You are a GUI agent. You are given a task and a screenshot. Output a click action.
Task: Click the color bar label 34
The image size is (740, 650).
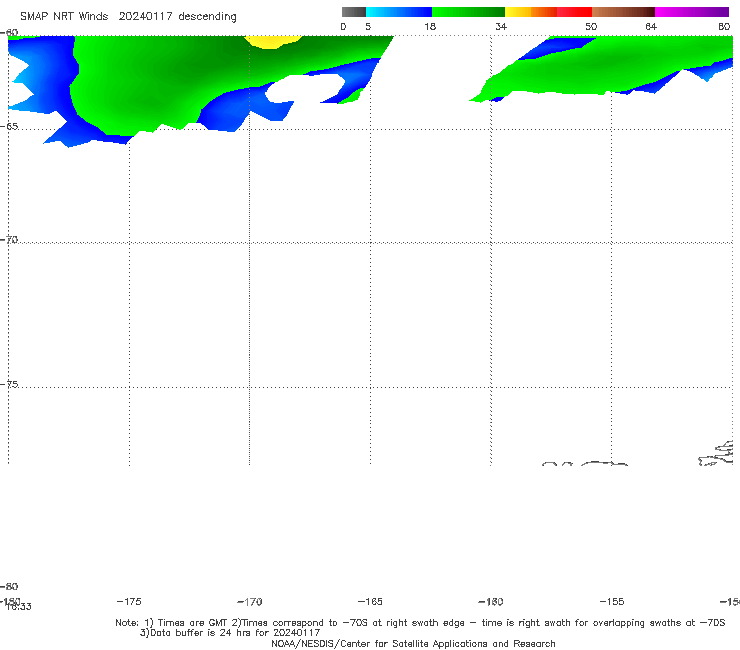coord(501,27)
